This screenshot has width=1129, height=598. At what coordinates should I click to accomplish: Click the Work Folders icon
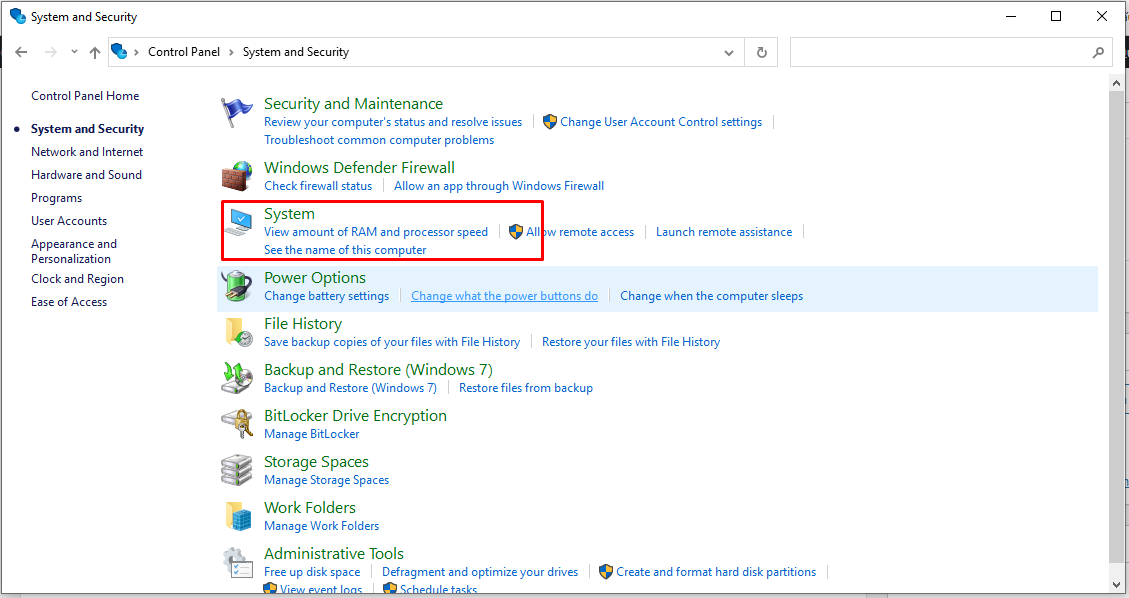[237, 516]
